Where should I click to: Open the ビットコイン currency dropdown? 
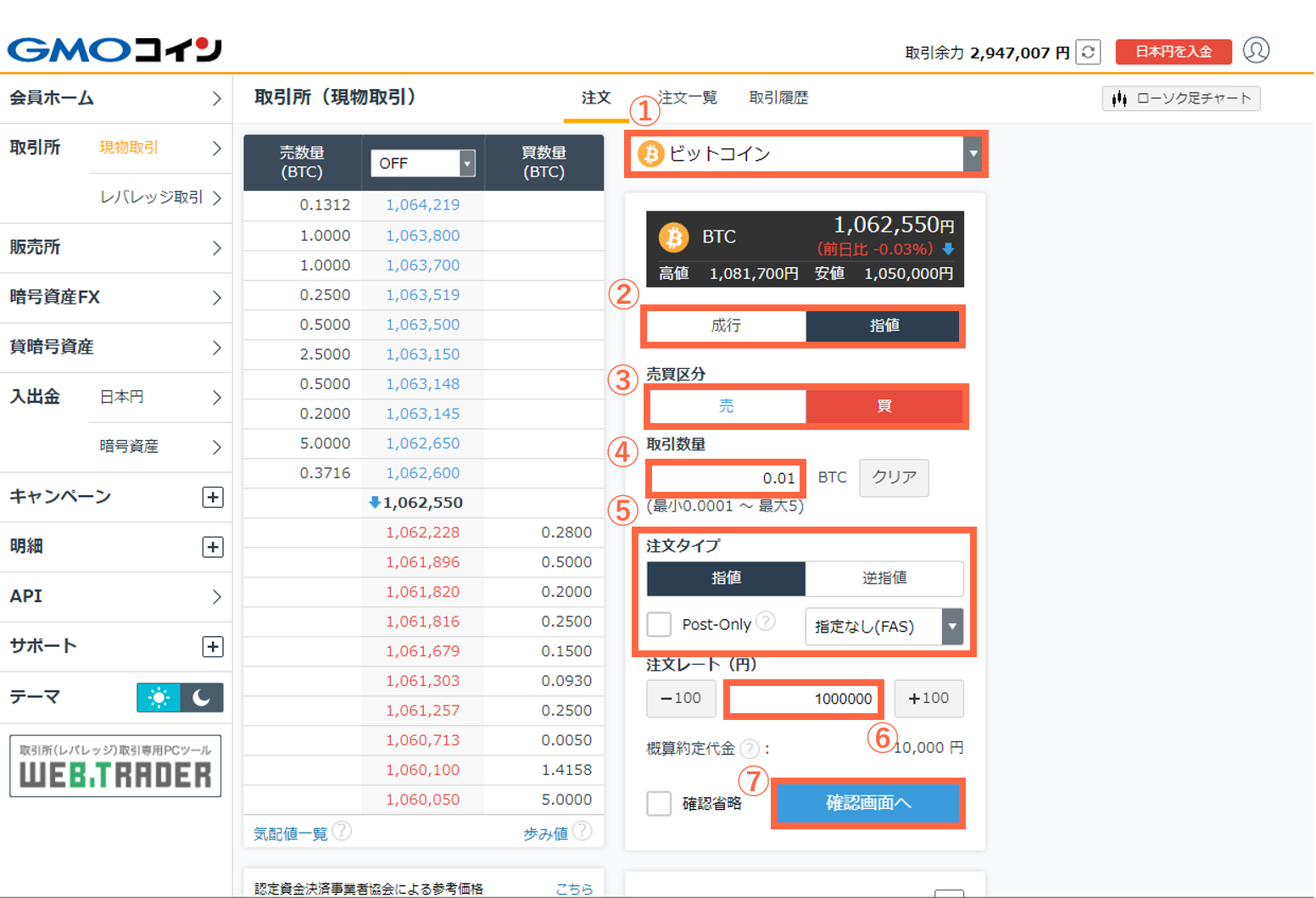point(806,154)
